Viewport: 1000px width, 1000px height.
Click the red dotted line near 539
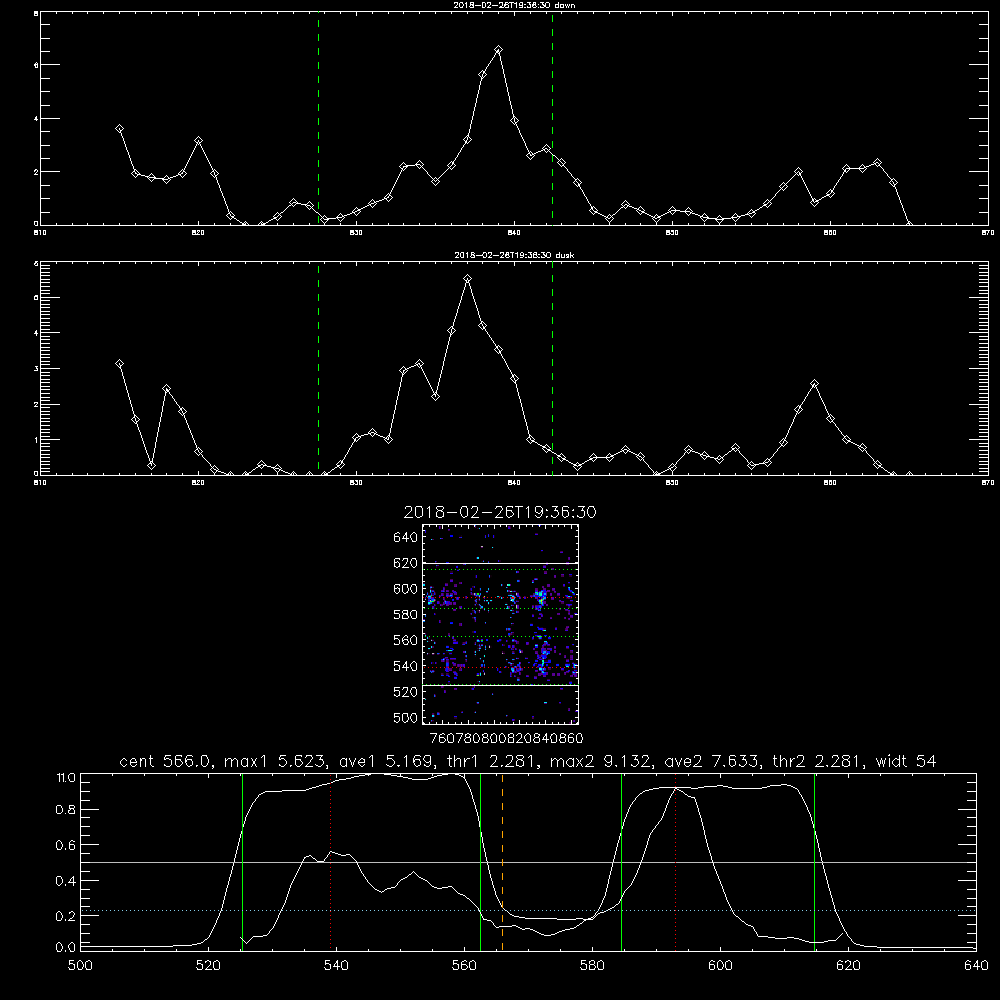(x=330, y=862)
